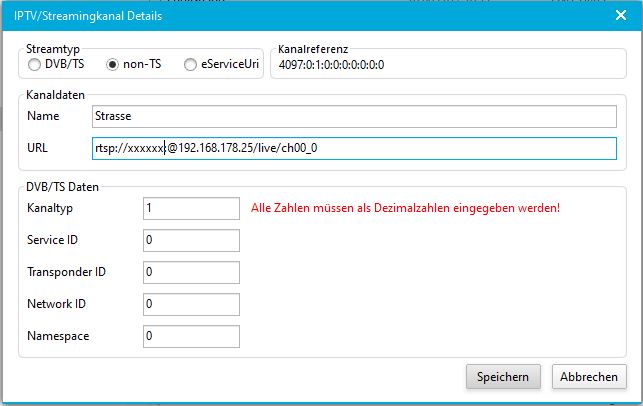This screenshot has width=643, height=406.
Task: Click the Kanaldaten group heading
Action: 56,95
